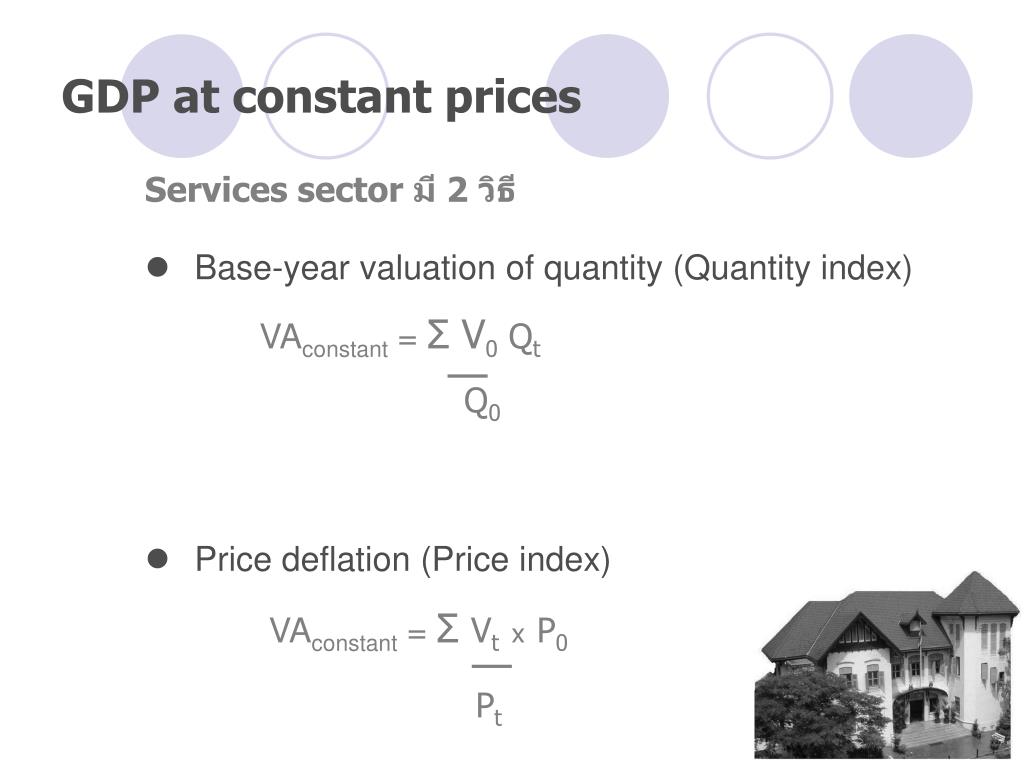The width and height of the screenshot is (1024, 768).
Task: Click the first filled lavender circle
Action: pos(182,96)
